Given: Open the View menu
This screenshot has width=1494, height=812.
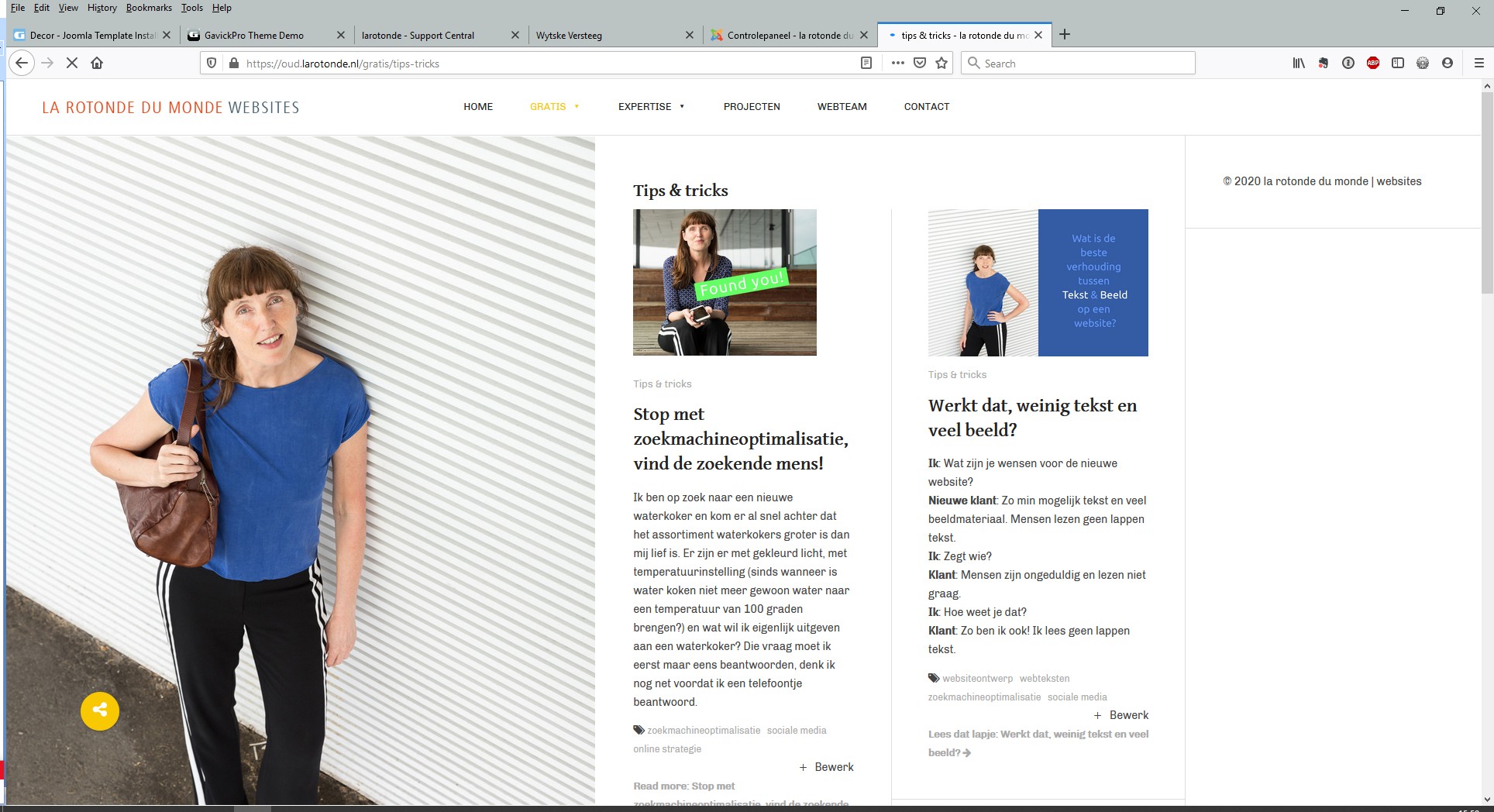Looking at the screenshot, I should (68, 8).
